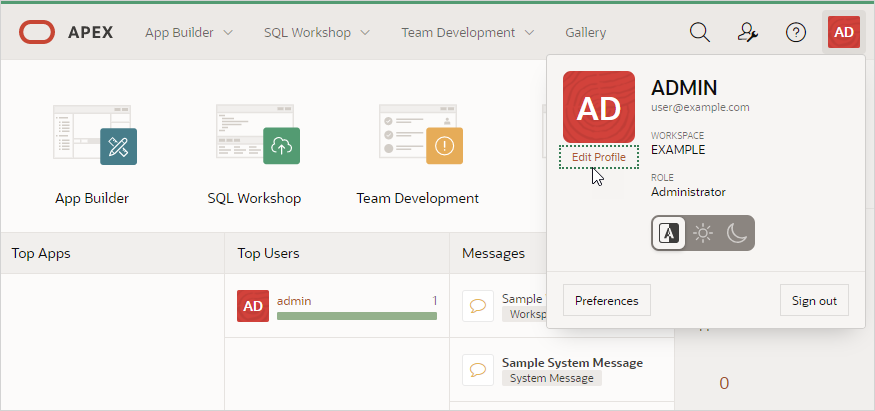
Task: Click the App Builder label under icon
Action: pos(92,198)
